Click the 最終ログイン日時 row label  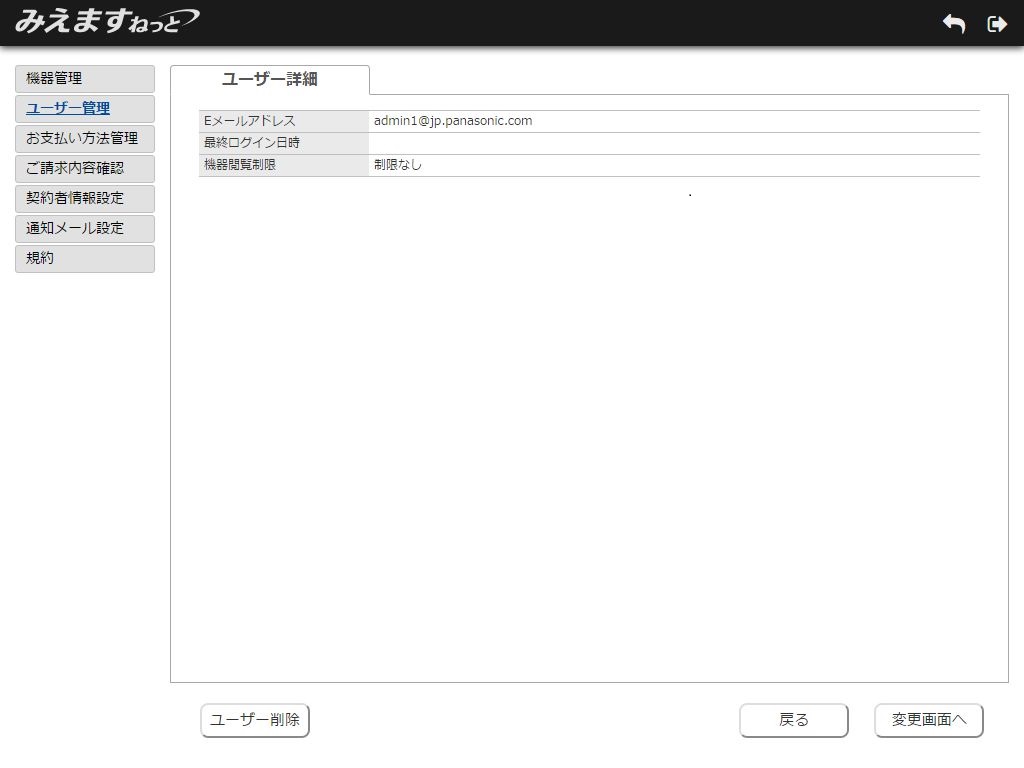[x=252, y=143]
